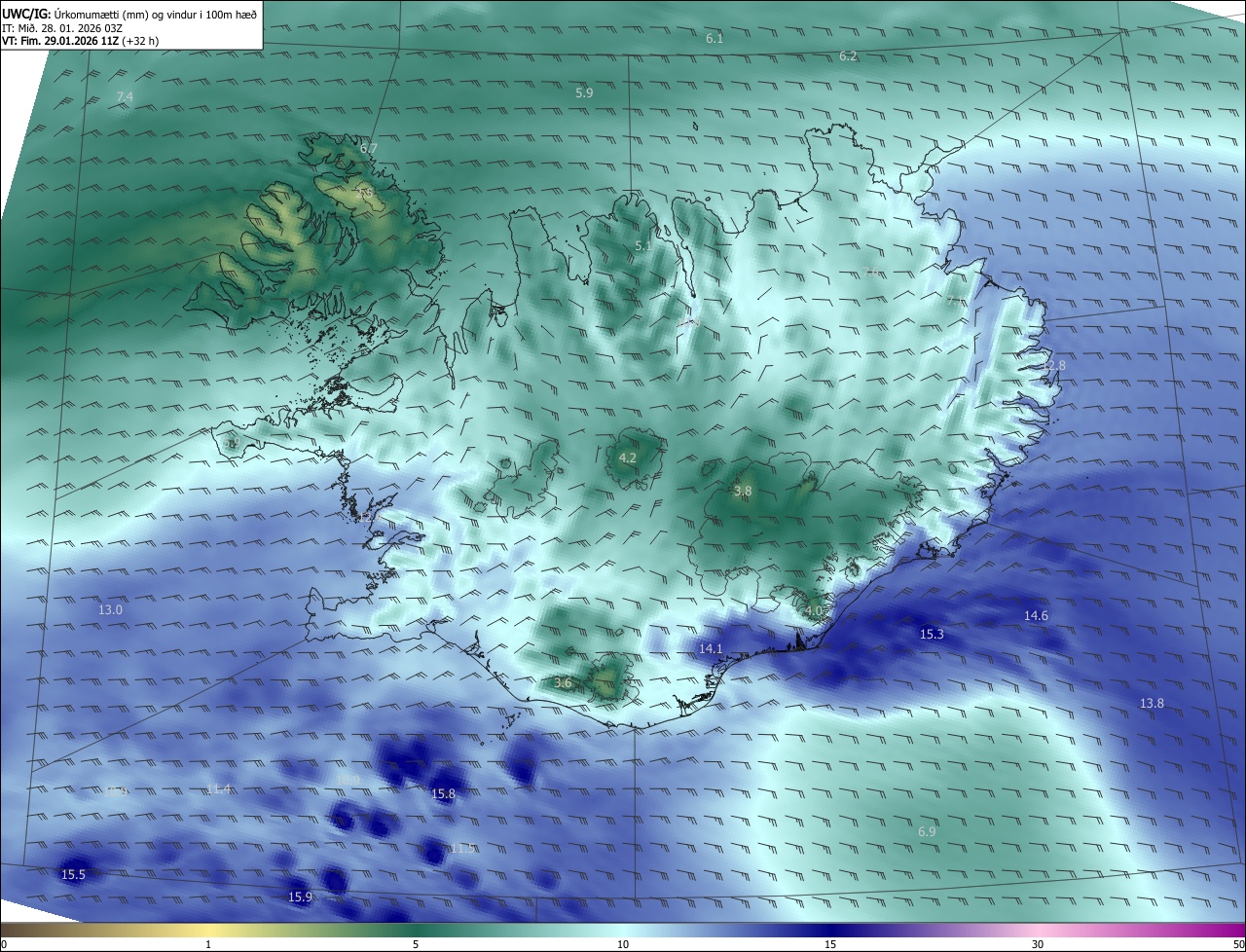Select the 3.6 value label
Screen dimensions: 1246x952
click(563, 682)
